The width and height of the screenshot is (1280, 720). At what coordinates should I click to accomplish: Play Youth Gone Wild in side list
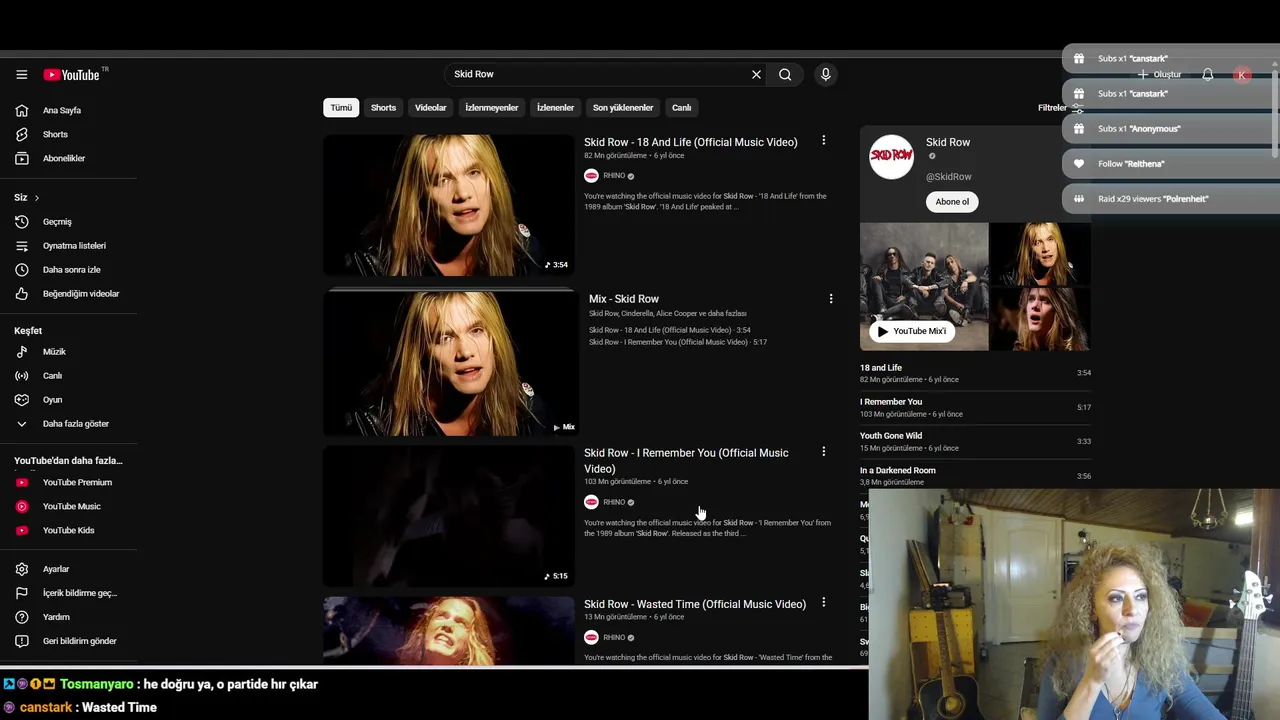click(975, 441)
